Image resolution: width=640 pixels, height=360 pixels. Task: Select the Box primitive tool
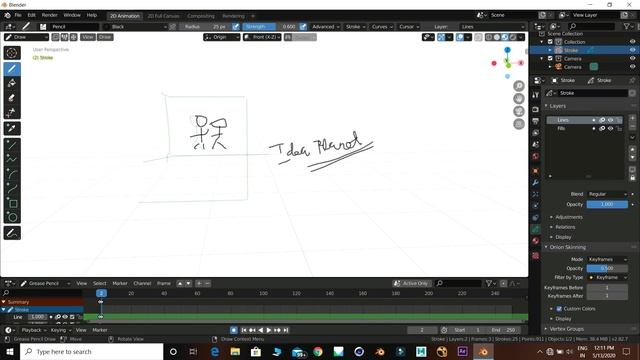(x=12, y=203)
